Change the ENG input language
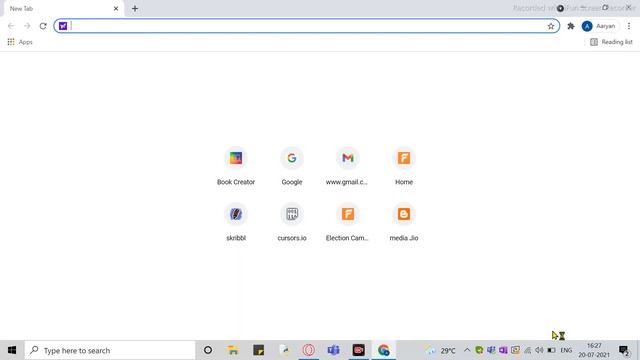The width and height of the screenshot is (640, 360). [566, 350]
